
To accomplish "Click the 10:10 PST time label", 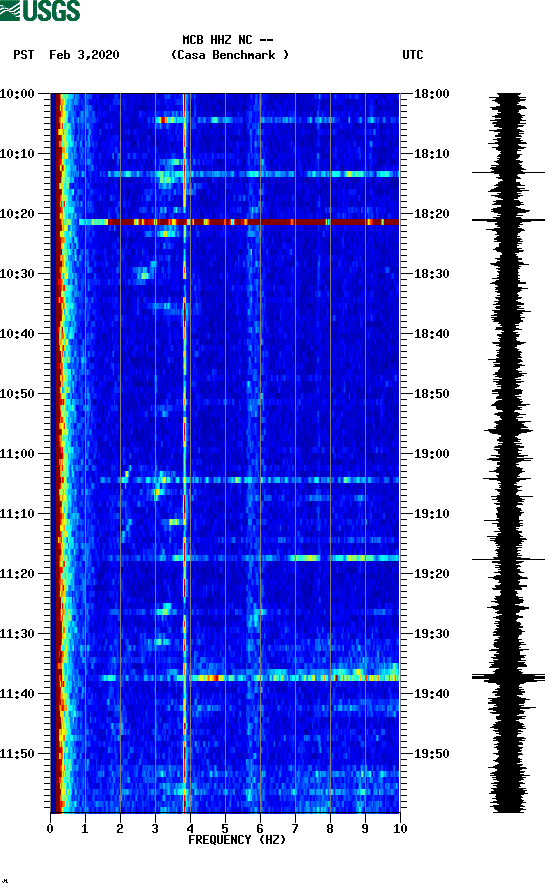I will point(18,154).
